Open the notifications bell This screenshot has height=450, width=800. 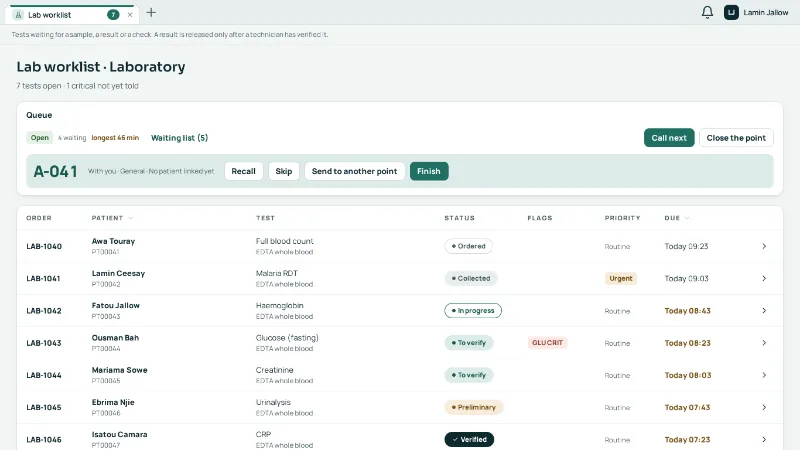point(707,12)
